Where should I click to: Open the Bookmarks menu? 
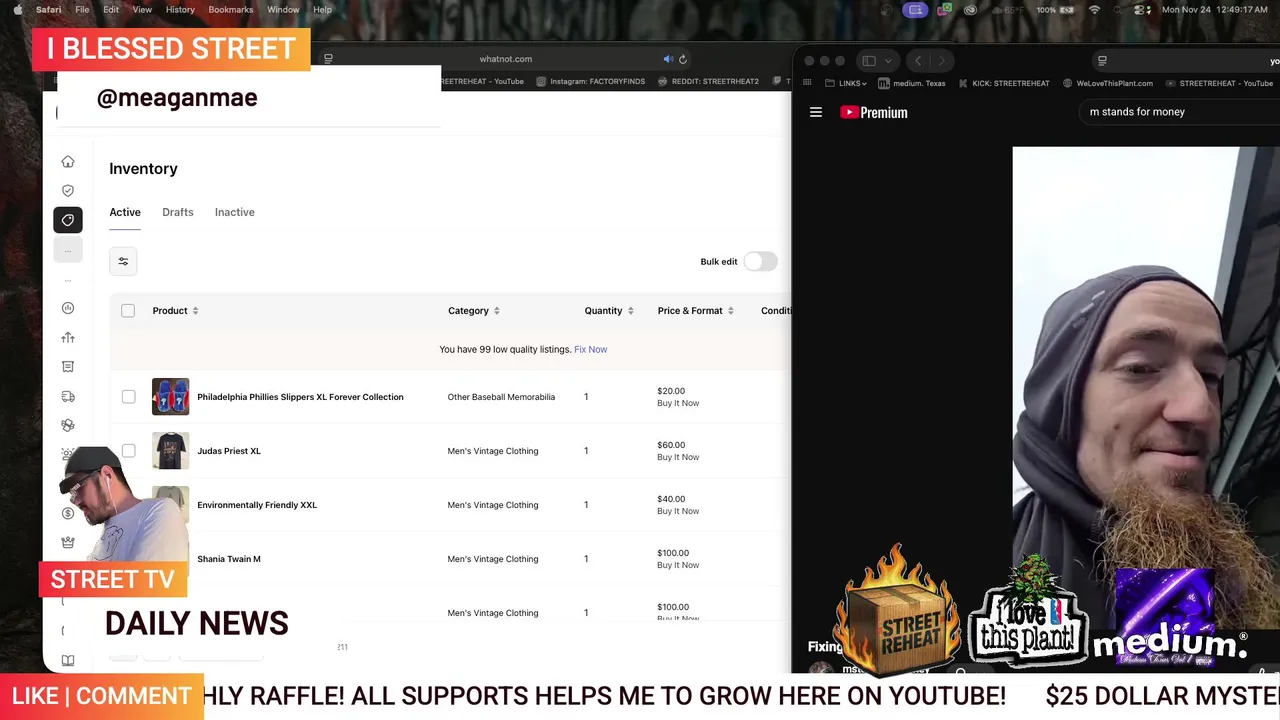point(231,10)
